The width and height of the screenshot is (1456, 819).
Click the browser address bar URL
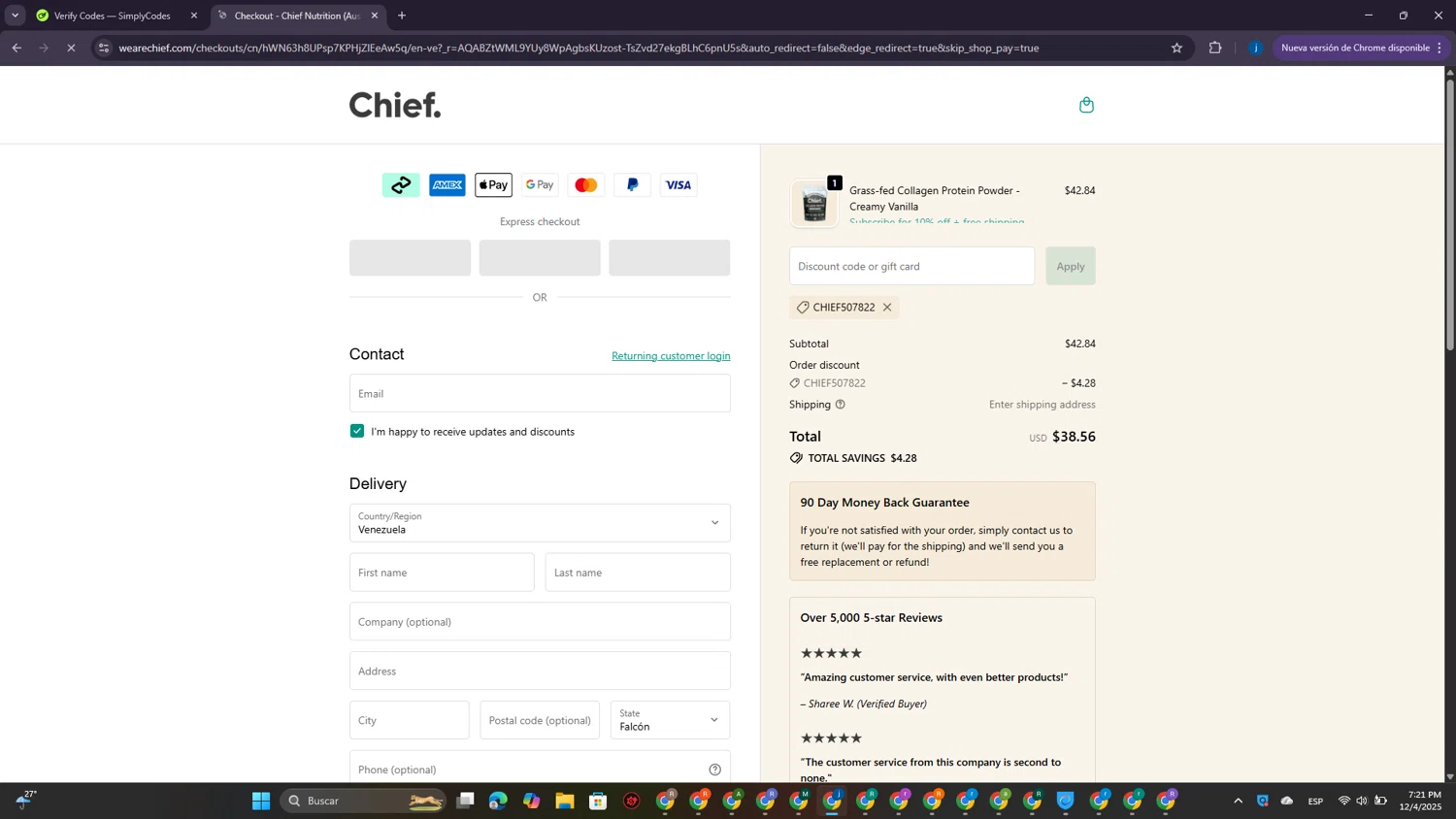(579, 48)
